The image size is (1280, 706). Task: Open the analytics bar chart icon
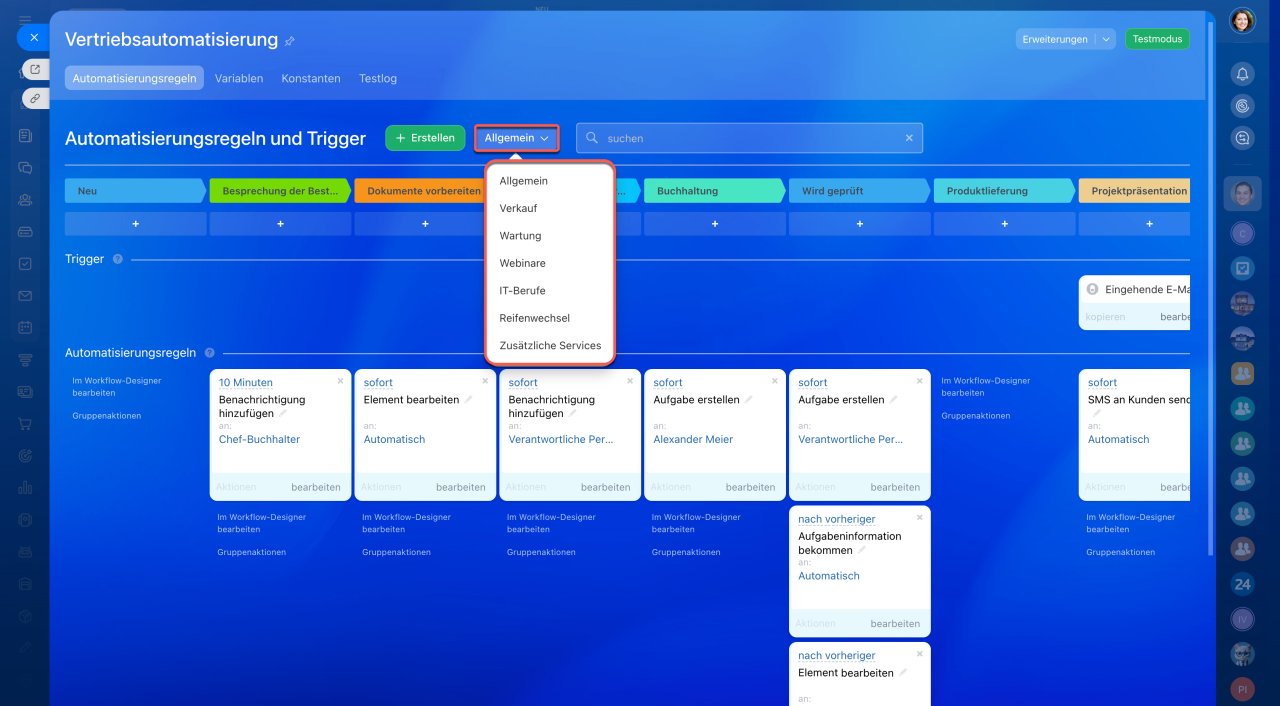pyautogui.click(x=25, y=488)
